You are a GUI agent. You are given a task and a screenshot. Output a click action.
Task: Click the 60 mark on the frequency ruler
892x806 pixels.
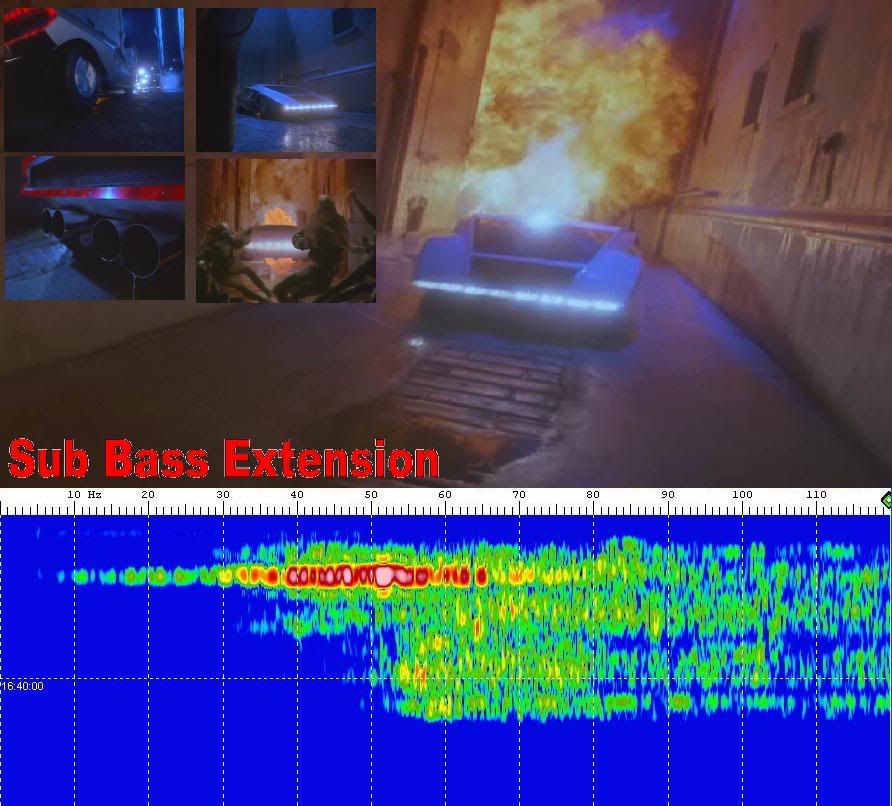click(x=445, y=495)
